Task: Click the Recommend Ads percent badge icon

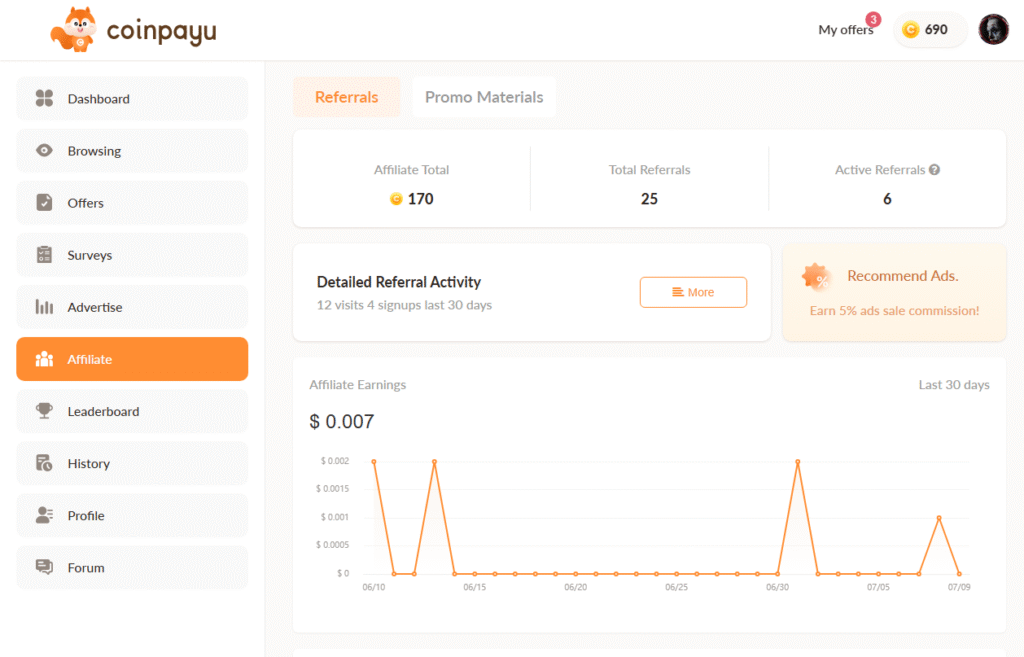Action: click(816, 277)
